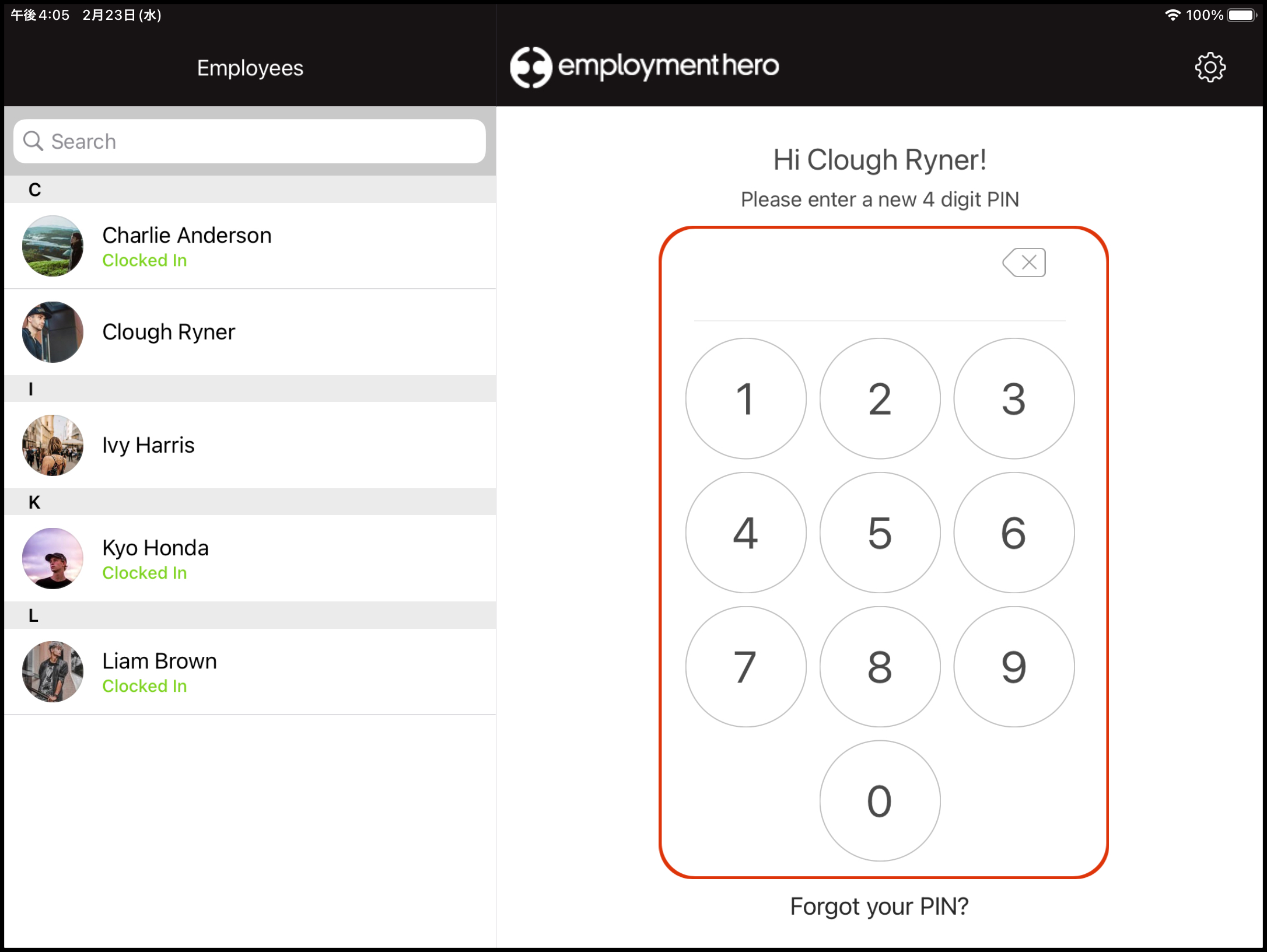Tap the Forgot your PIN link
The width and height of the screenshot is (1267, 952).
[879, 907]
